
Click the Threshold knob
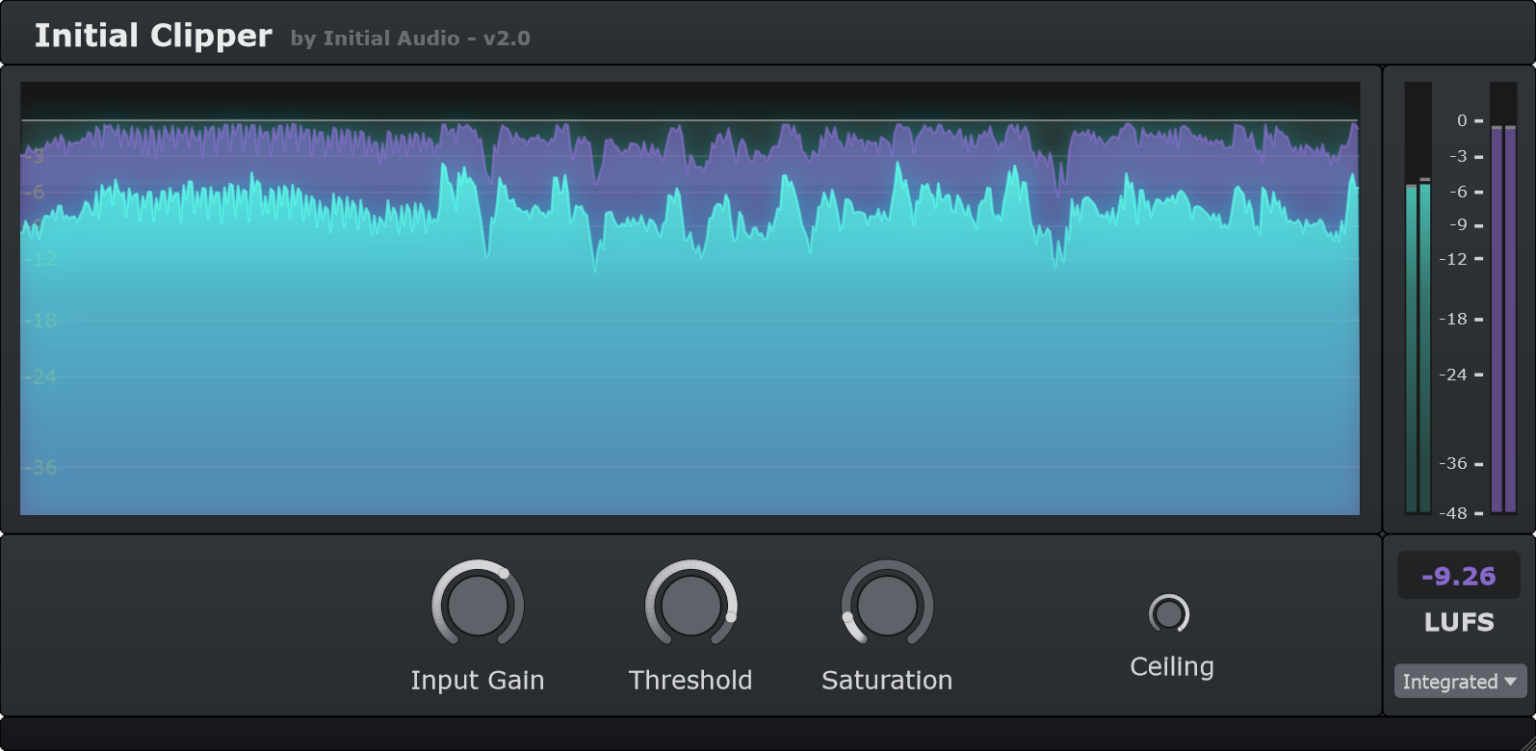pos(691,604)
